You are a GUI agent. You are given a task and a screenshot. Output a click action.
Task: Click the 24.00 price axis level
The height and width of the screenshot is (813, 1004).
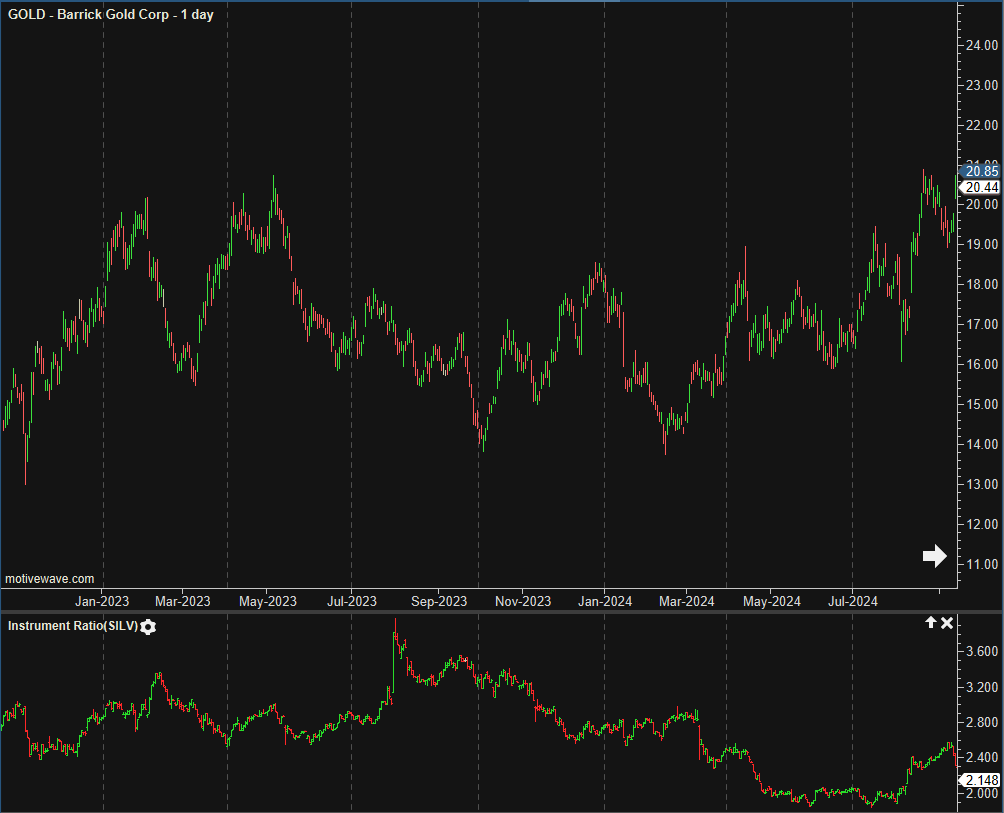pyautogui.click(x=981, y=45)
